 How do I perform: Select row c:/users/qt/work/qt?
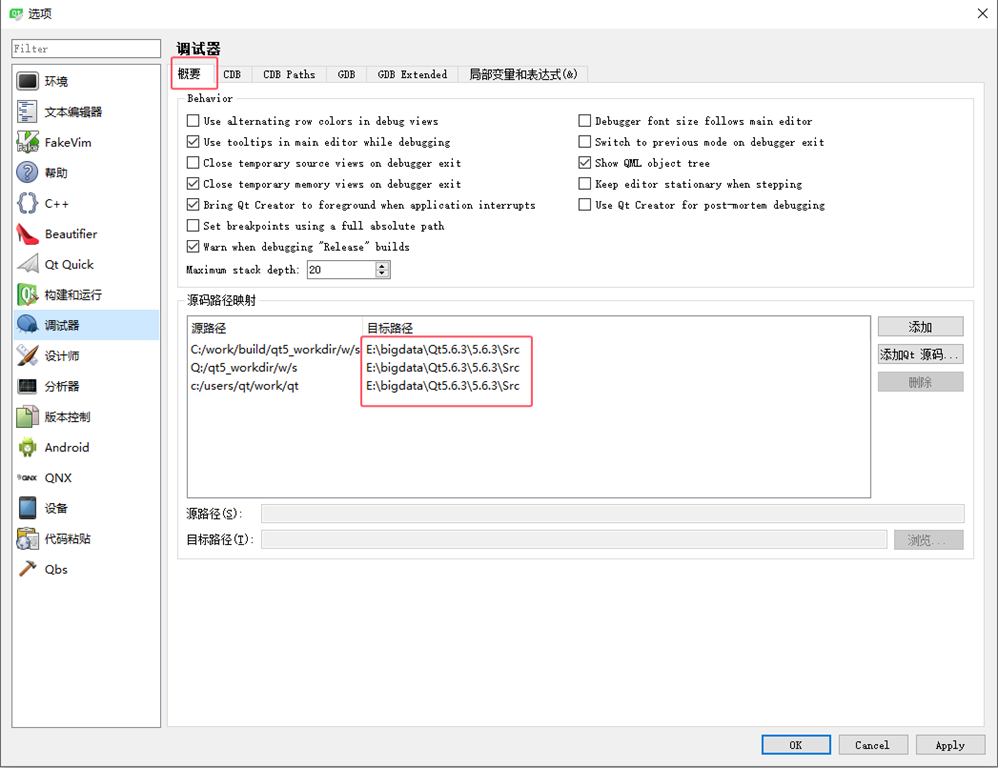pyautogui.click(x=528, y=386)
